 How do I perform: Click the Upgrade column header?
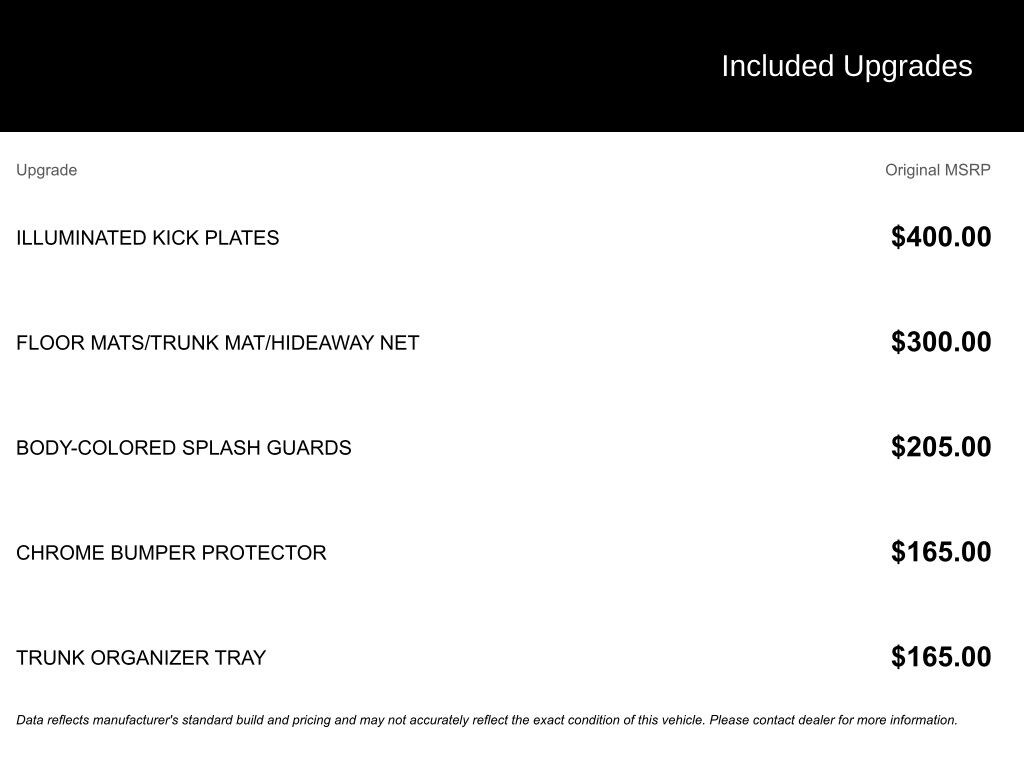[x=46, y=170]
